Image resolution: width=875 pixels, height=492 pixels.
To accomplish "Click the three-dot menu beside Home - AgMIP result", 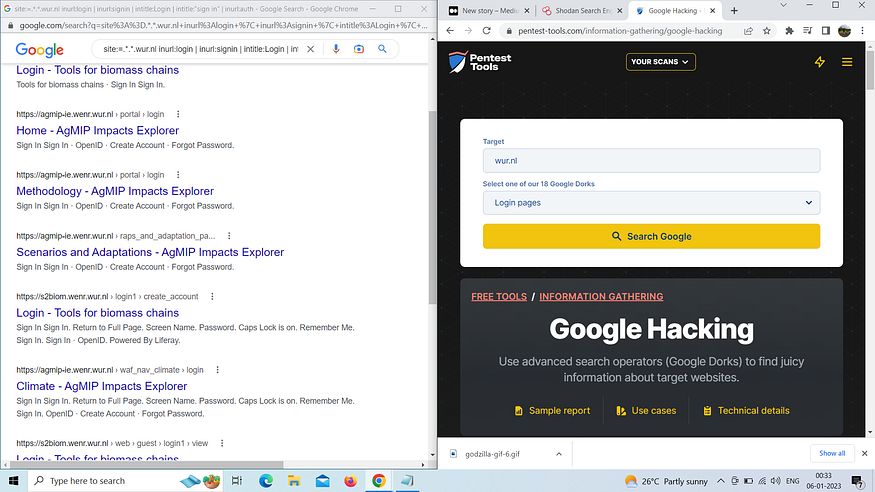I will 178,114.
